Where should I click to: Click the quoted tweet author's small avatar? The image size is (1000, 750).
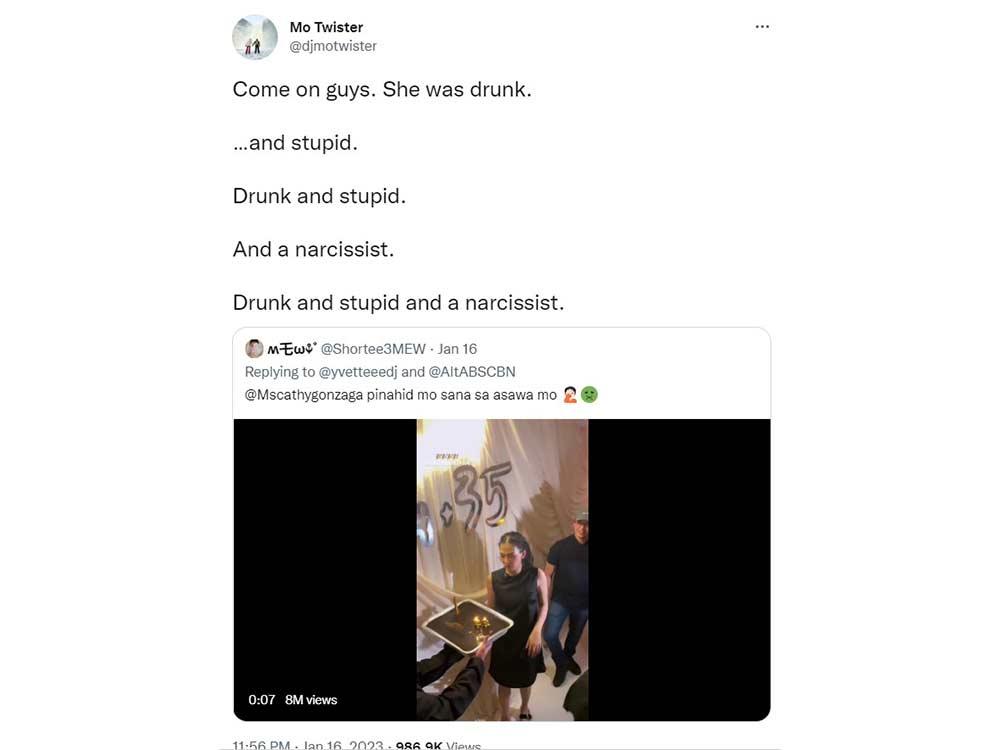(254, 349)
